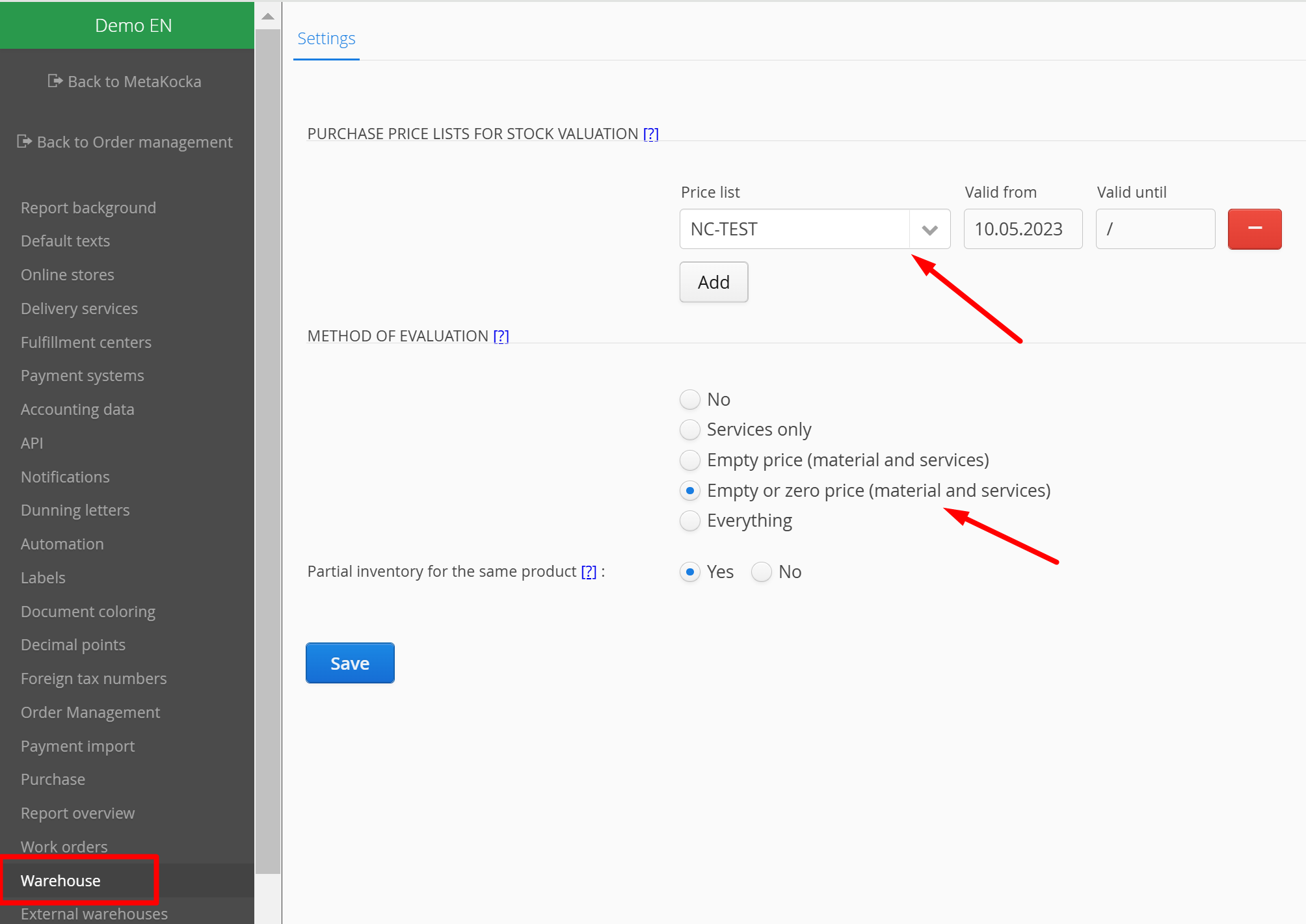Expand the Price list dropdown arrow
1306x924 pixels.
coord(929,230)
